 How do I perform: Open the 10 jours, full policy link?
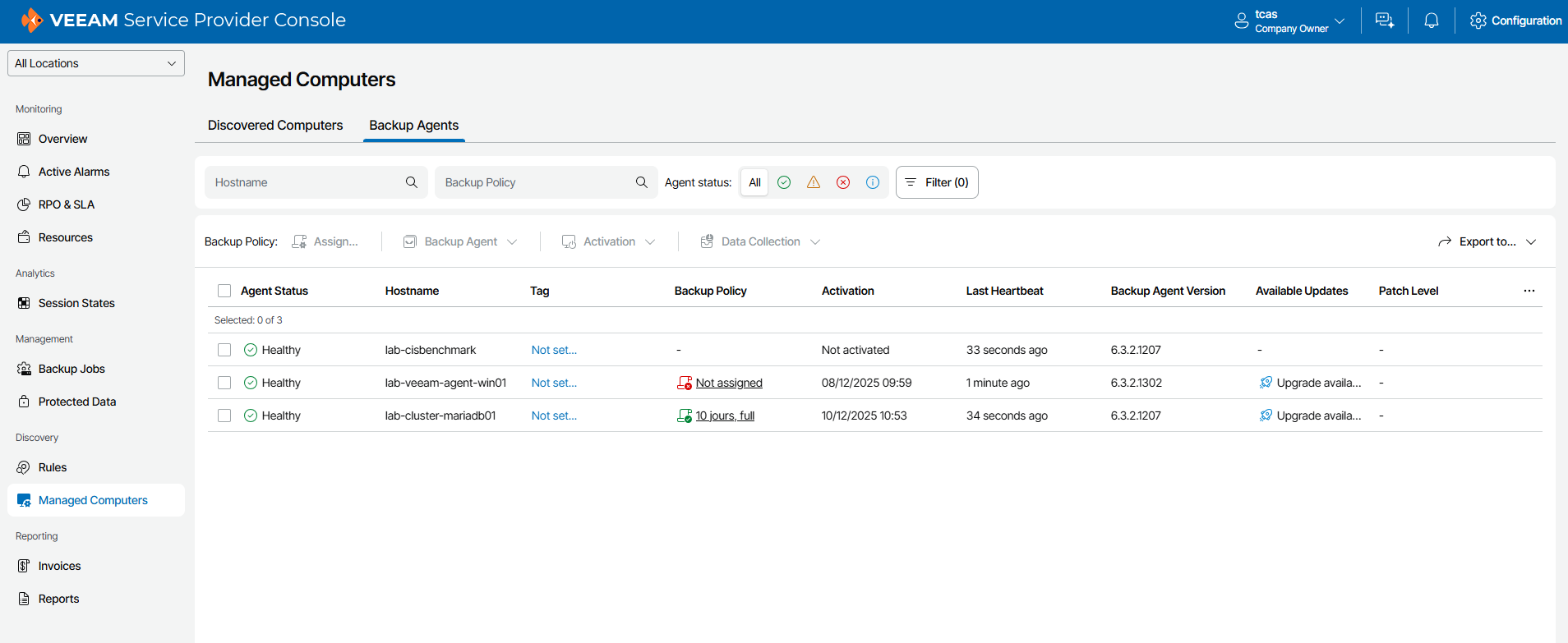(725, 416)
